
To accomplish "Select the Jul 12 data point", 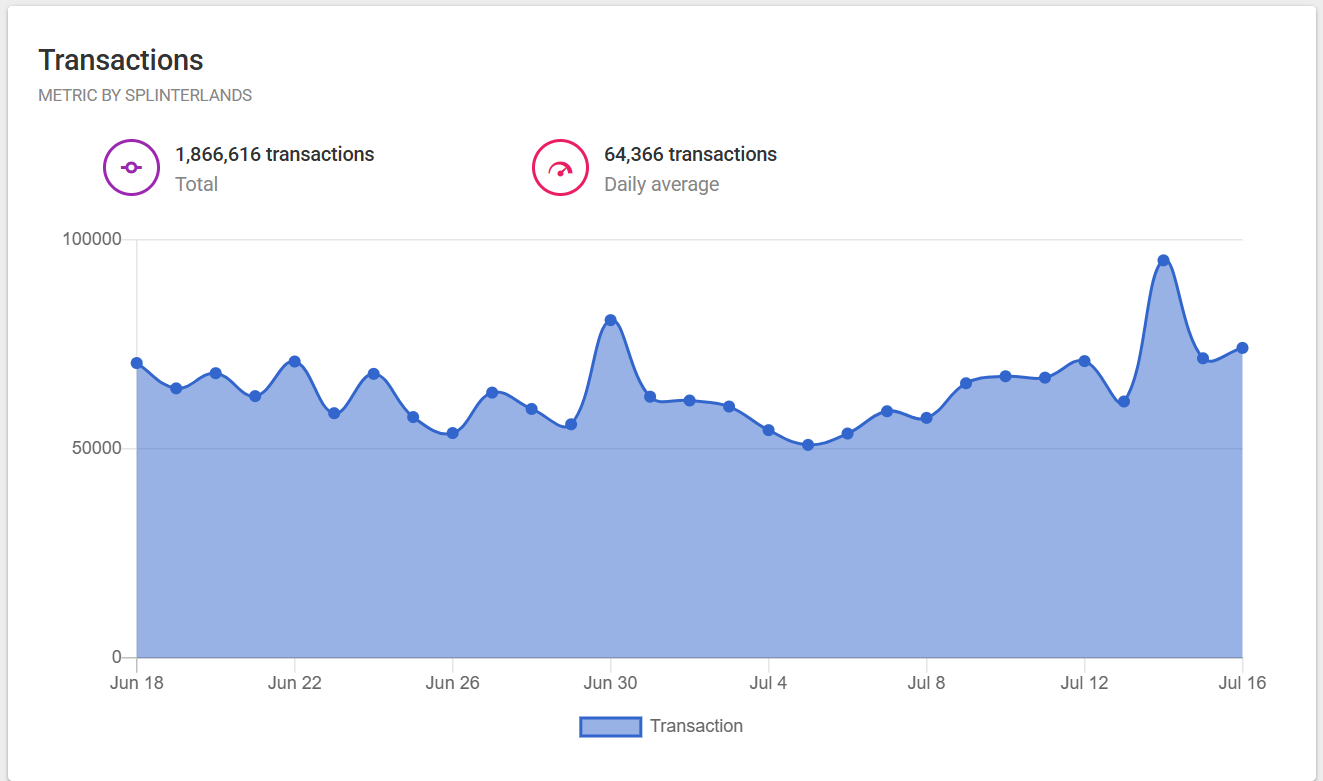I will tap(1084, 361).
